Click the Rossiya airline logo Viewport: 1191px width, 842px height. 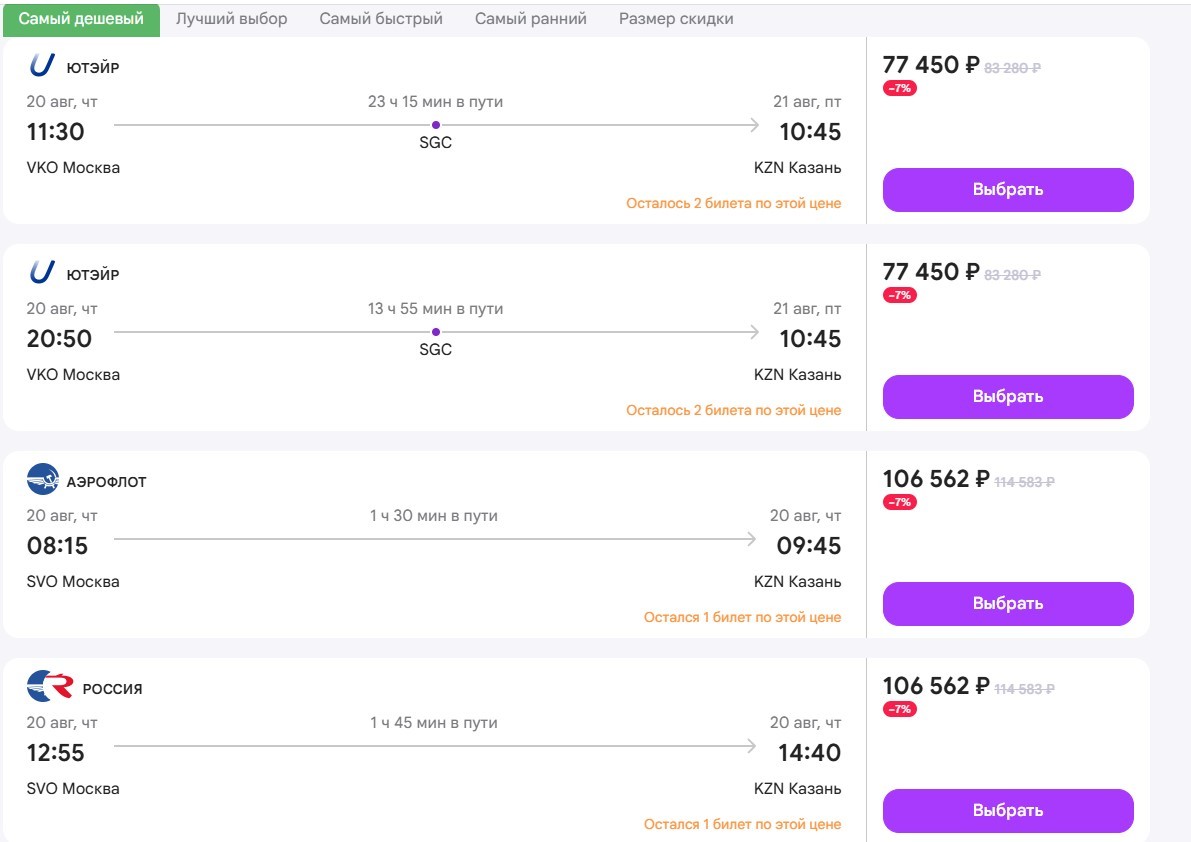coord(50,686)
